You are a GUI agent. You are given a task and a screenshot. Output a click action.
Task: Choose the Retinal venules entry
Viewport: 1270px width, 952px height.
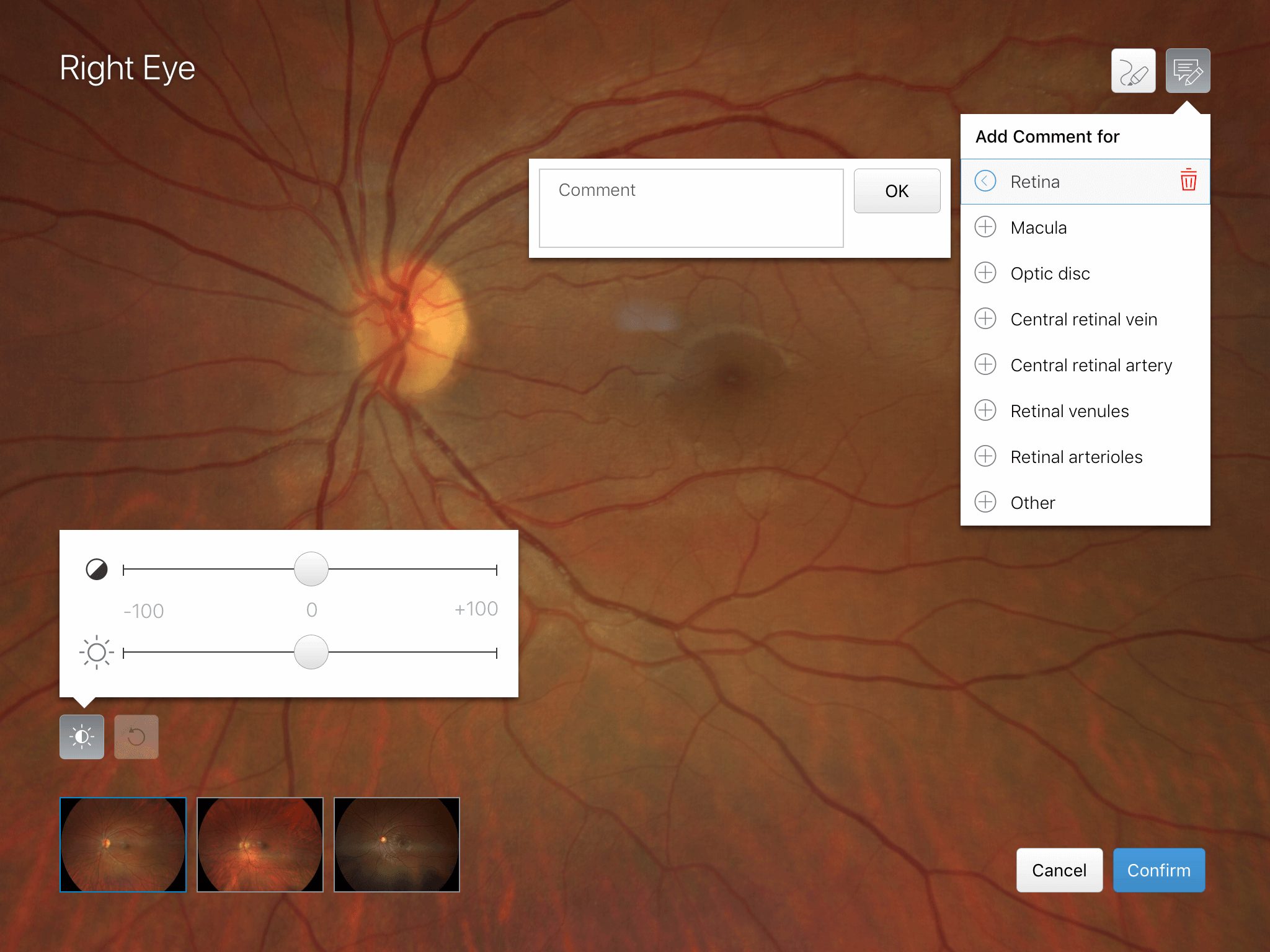(x=1085, y=411)
